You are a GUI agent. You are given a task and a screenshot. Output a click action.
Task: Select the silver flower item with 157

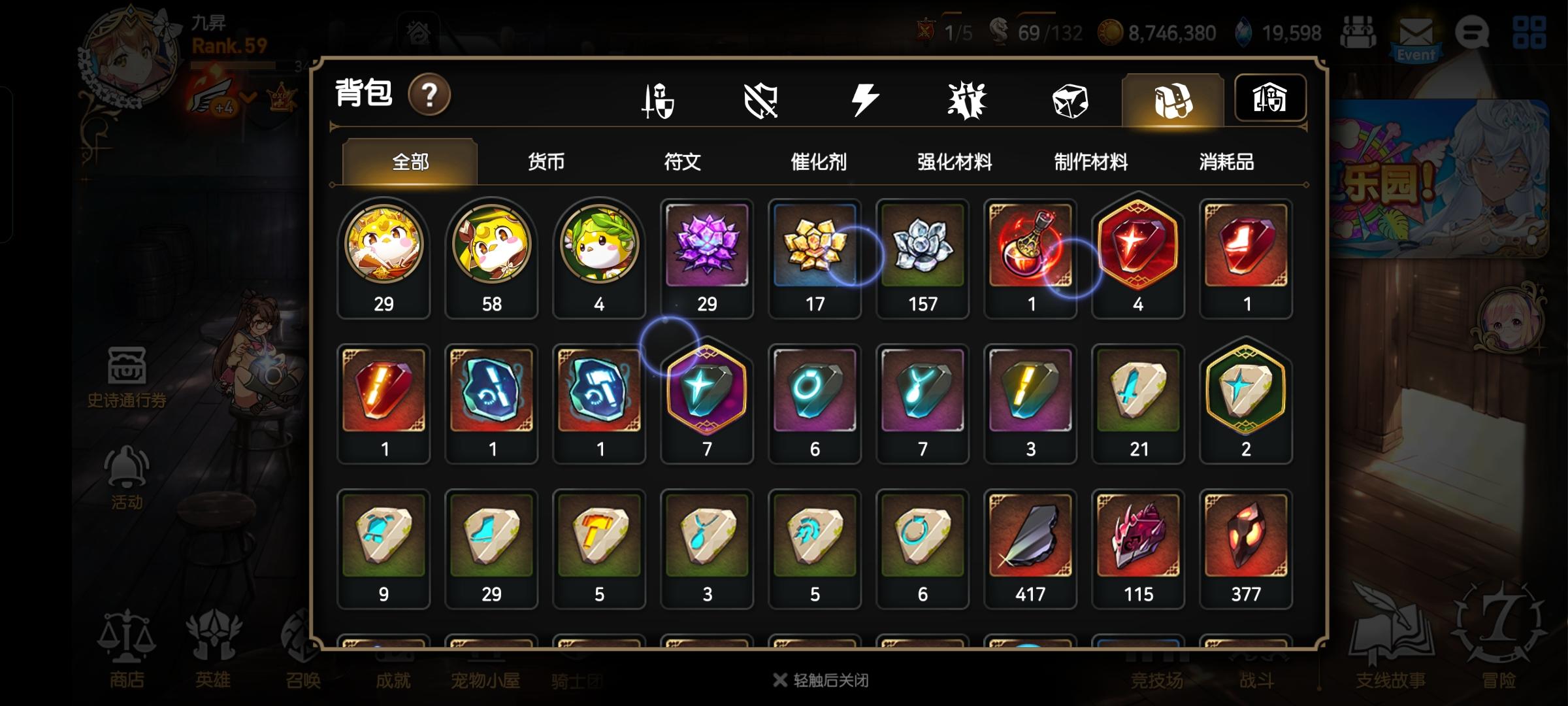point(923,259)
